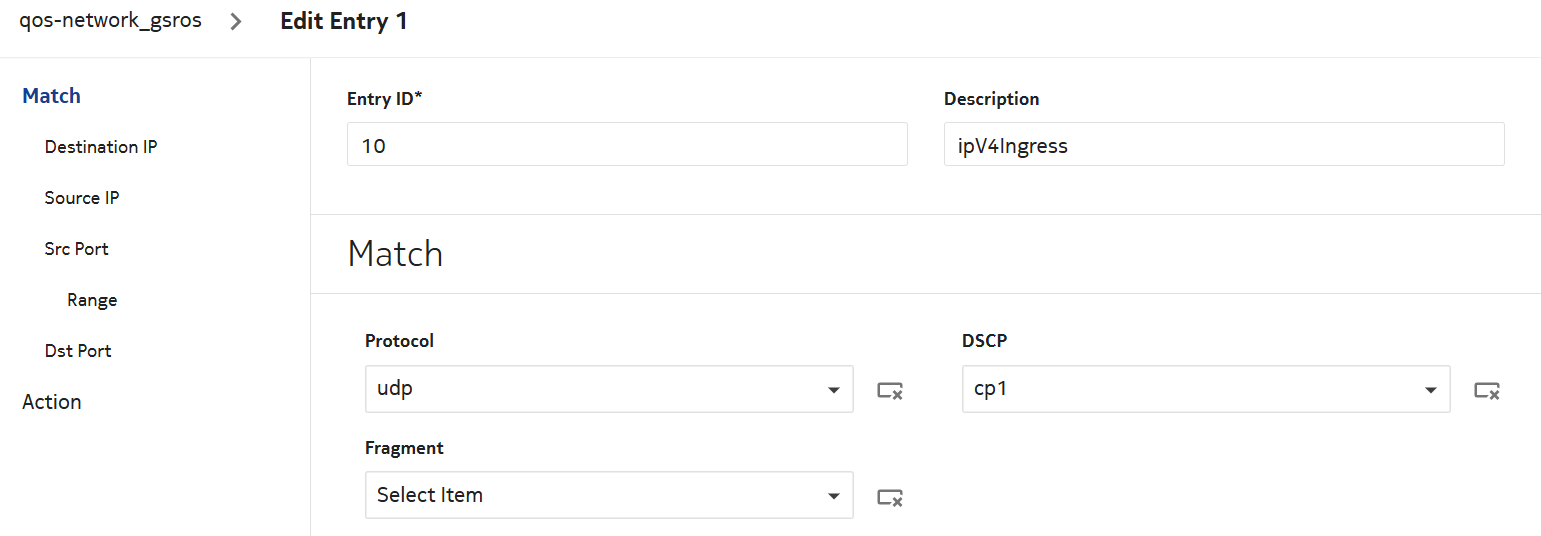Jump to Source IP section
This screenshot has height=536, width=1541.
82,198
